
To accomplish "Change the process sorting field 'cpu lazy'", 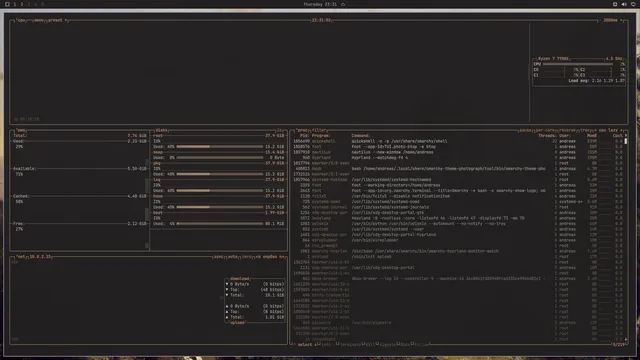I will 609,130.
